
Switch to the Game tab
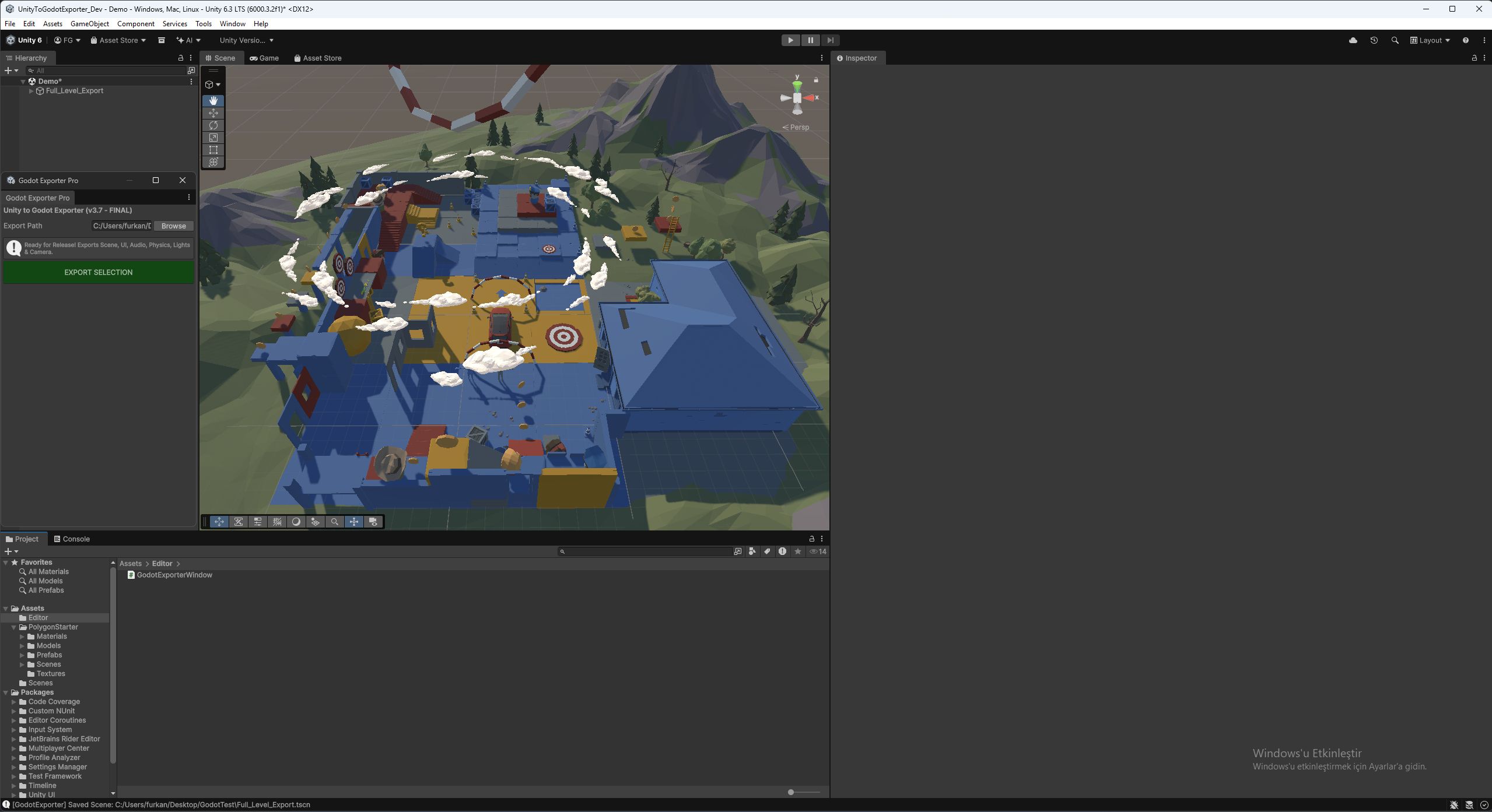tap(264, 58)
